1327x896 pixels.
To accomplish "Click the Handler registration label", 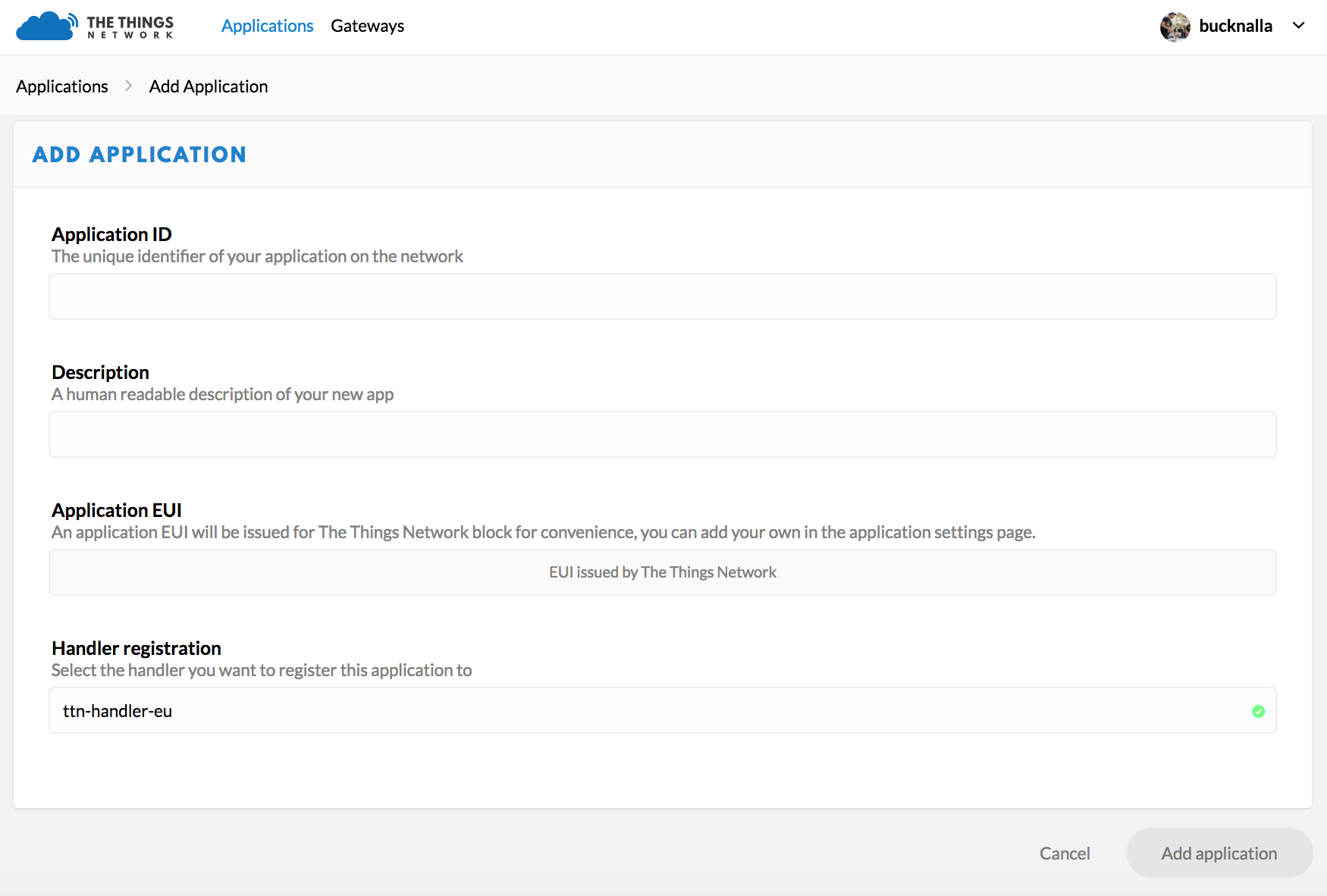I will (x=136, y=648).
